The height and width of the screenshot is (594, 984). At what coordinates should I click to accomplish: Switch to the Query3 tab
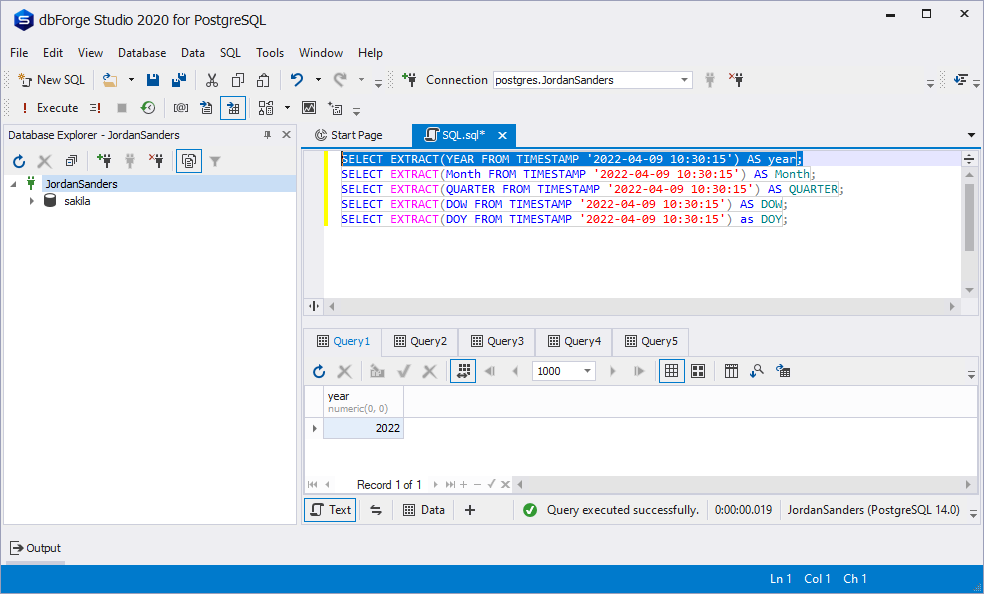coord(497,341)
